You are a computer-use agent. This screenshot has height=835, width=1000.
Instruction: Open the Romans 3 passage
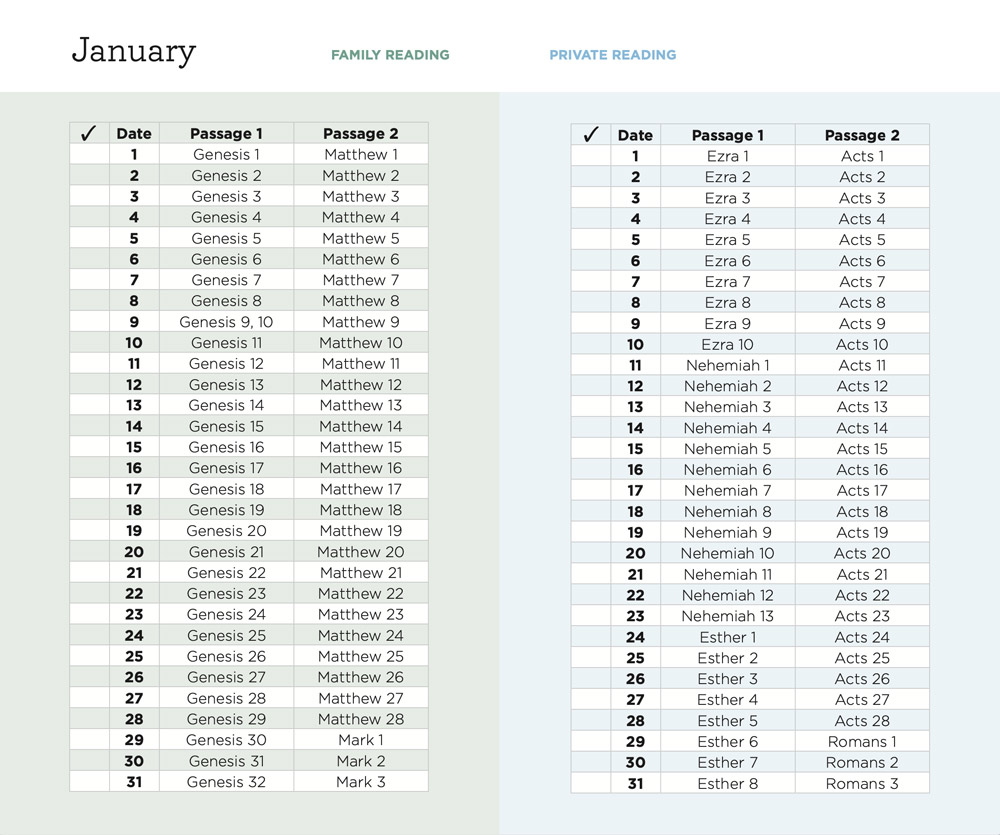coord(861,783)
